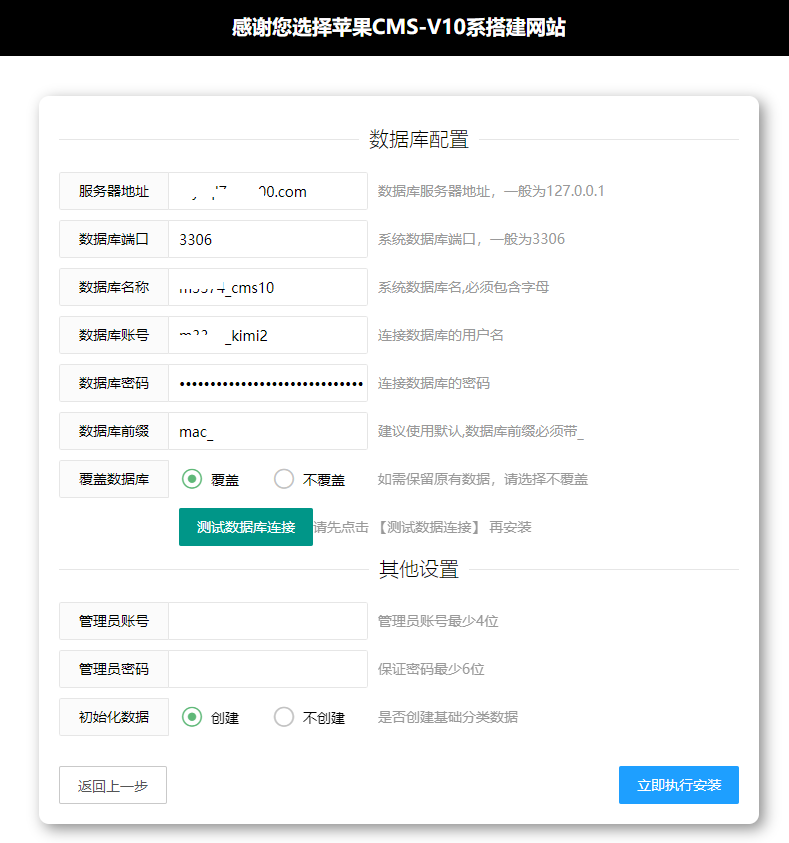Click the 覆盖数据库 label
Viewport: 789px width, 843px height.
tap(113, 479)
